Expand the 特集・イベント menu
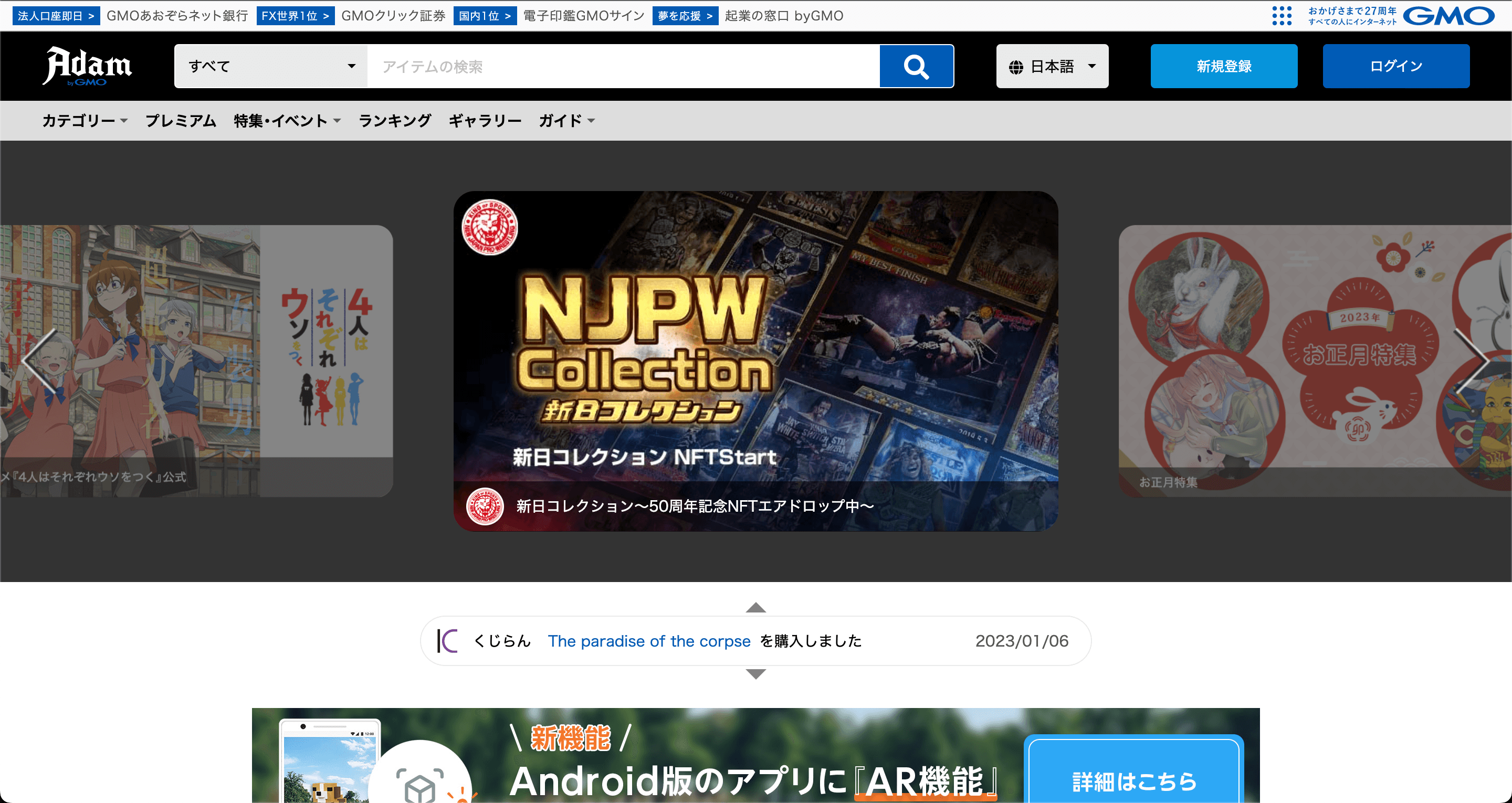 [x=287, y=121]
